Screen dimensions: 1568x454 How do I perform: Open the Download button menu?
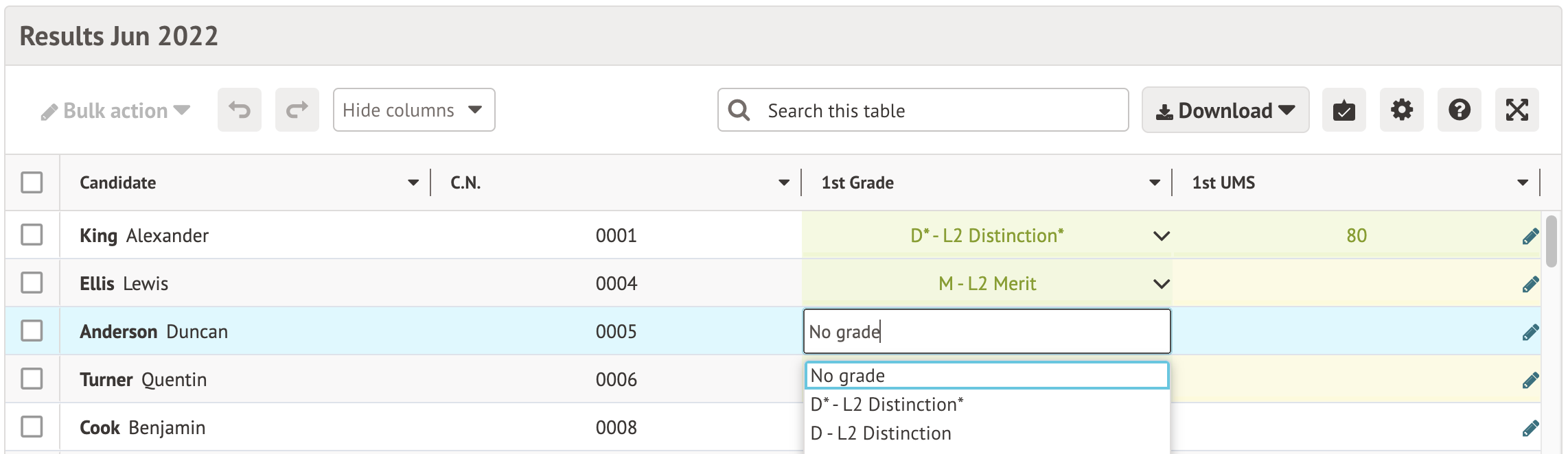[1225, 110]
